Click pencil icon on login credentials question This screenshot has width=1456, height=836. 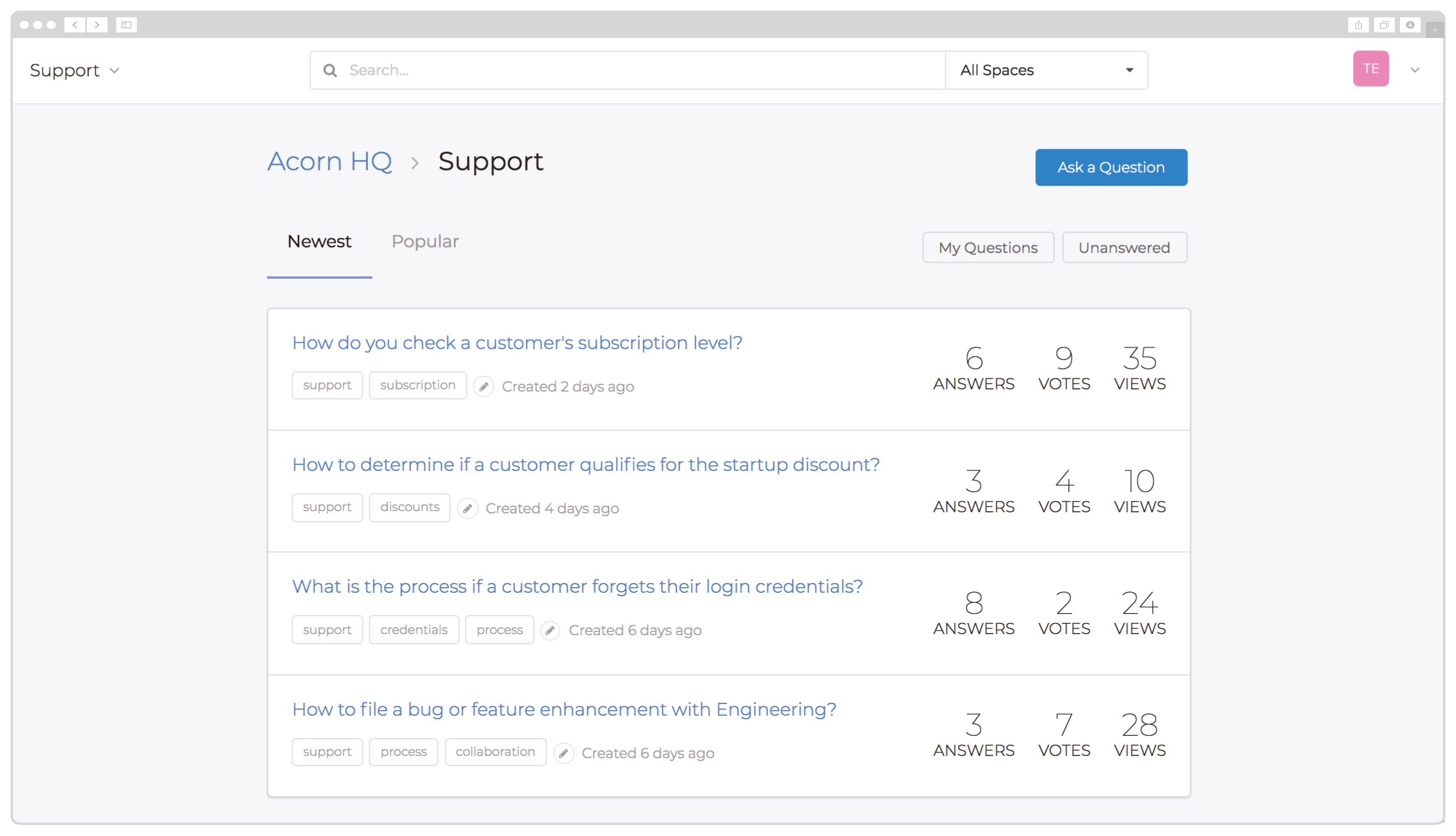coord(550,630)
